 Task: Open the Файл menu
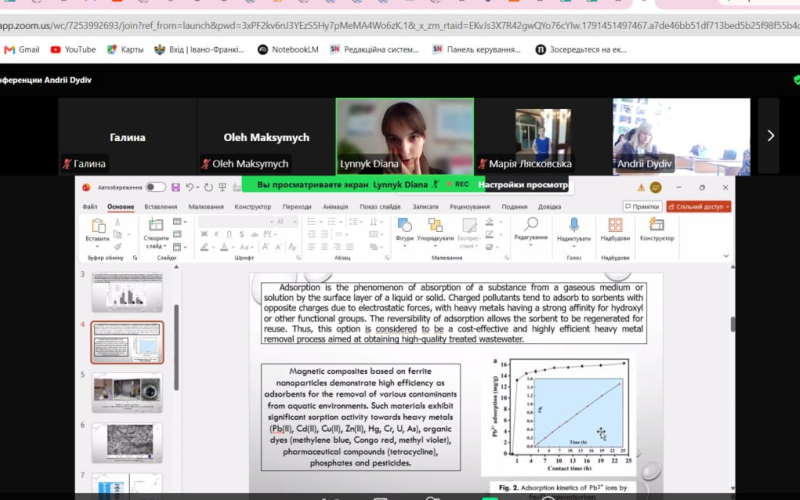90,207
